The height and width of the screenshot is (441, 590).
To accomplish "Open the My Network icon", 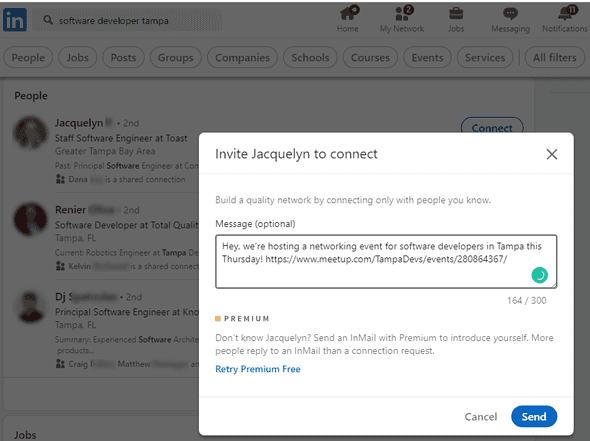I will tap(403, 14).
